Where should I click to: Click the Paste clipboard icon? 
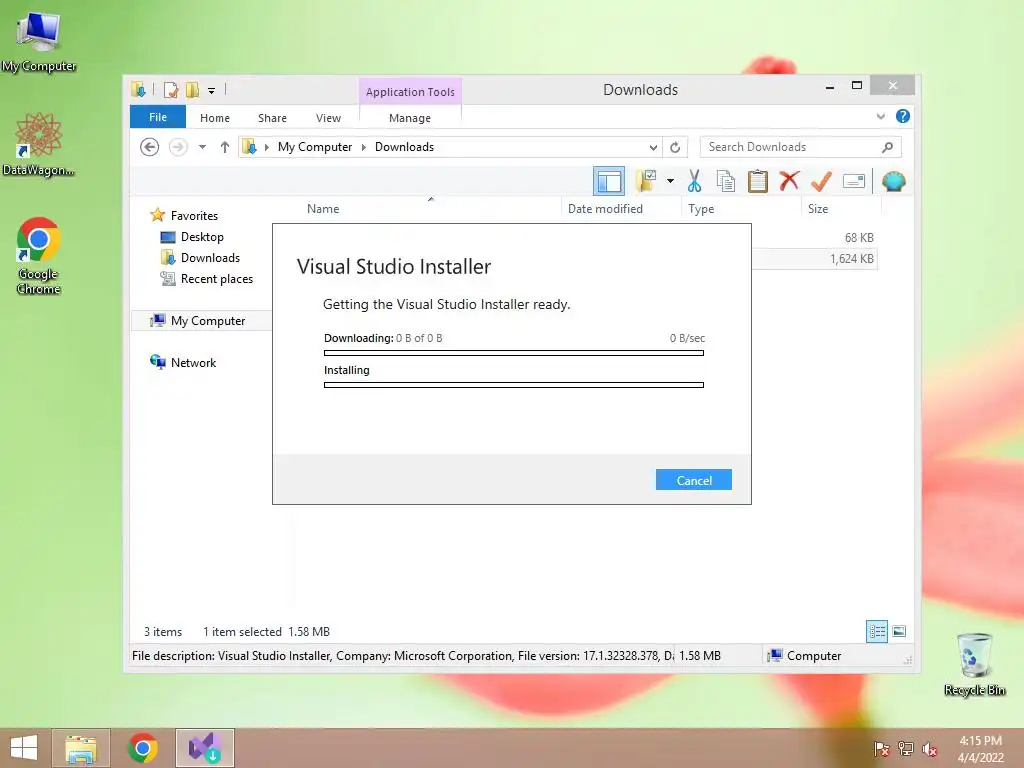pos(758,181)
